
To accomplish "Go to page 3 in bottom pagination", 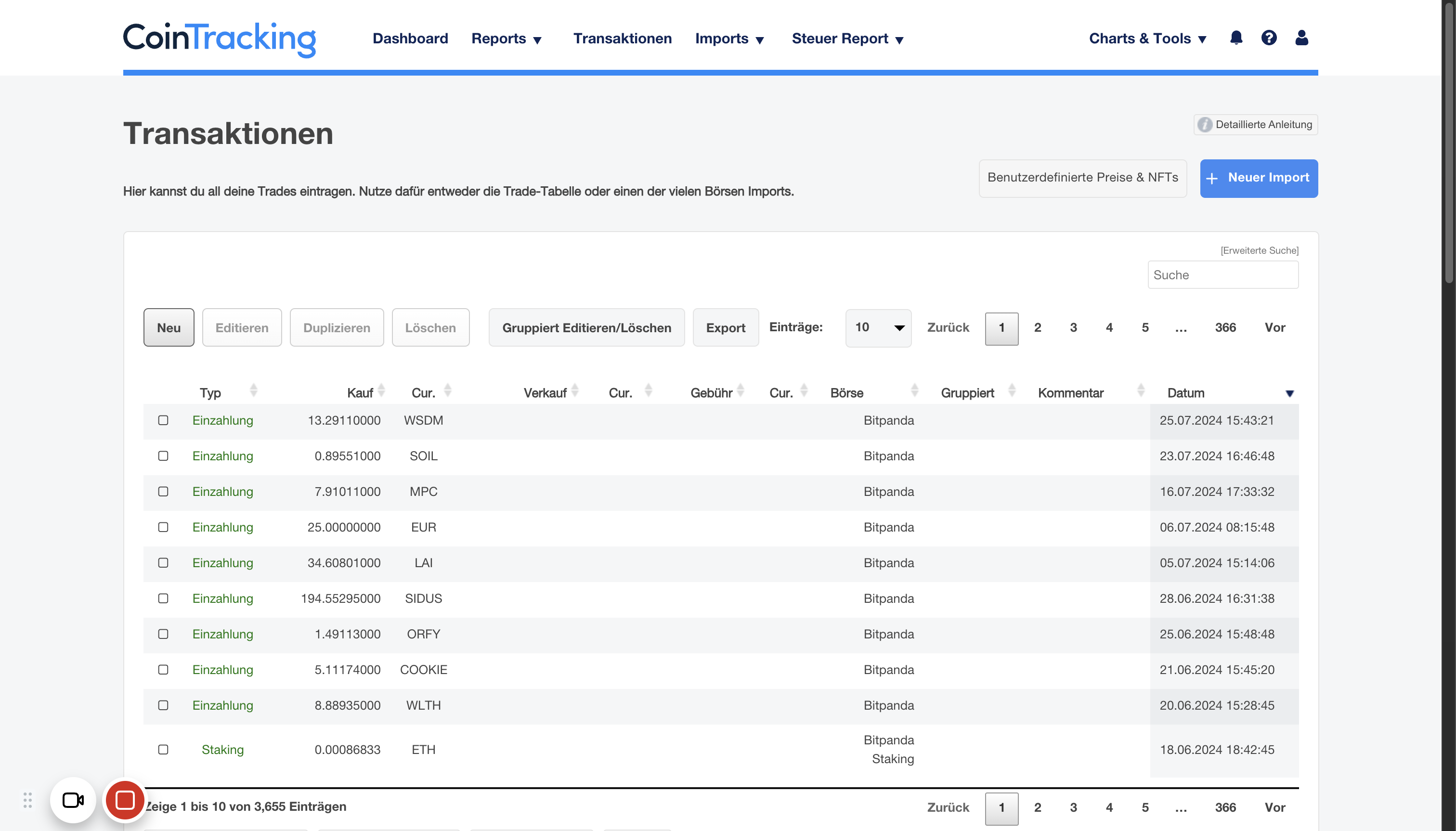I will pos(1073,807).
